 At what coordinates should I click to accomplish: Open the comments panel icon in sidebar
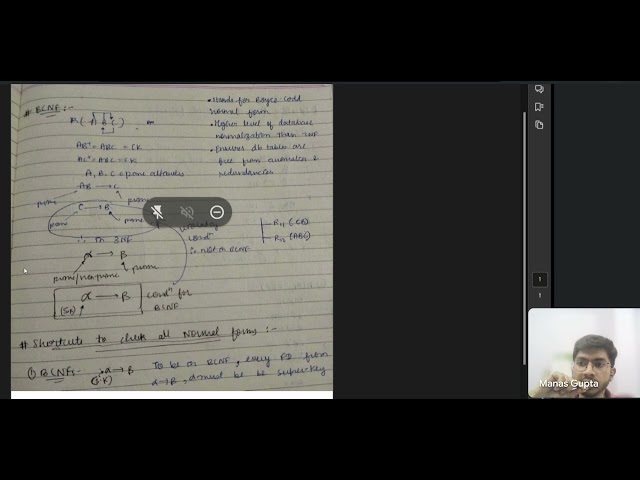click(x=539, y=89)
